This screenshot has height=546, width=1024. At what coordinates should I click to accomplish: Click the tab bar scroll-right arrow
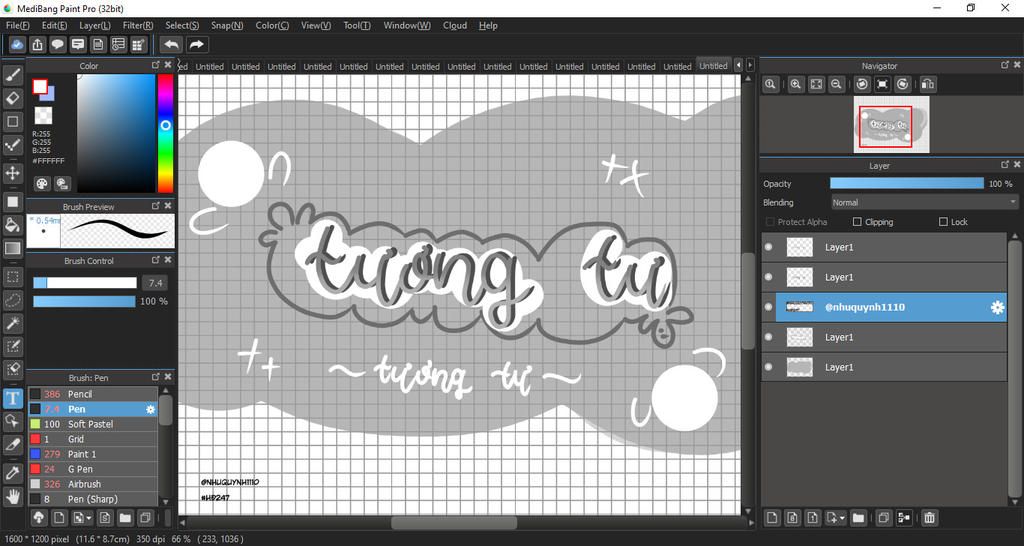tap(750, 65)
